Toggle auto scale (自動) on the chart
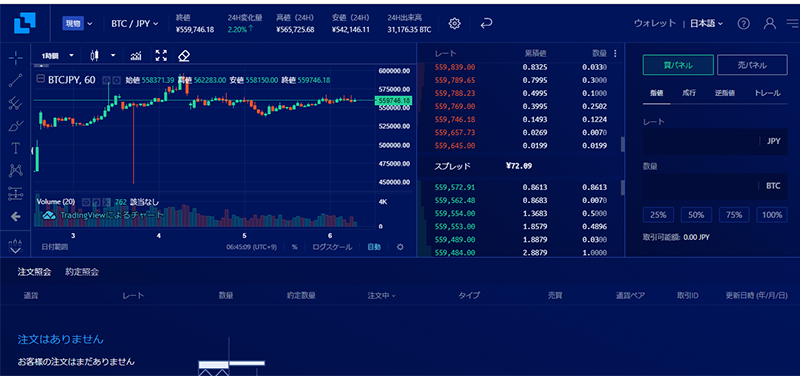 pyautogui.click(x=374, y=247)
